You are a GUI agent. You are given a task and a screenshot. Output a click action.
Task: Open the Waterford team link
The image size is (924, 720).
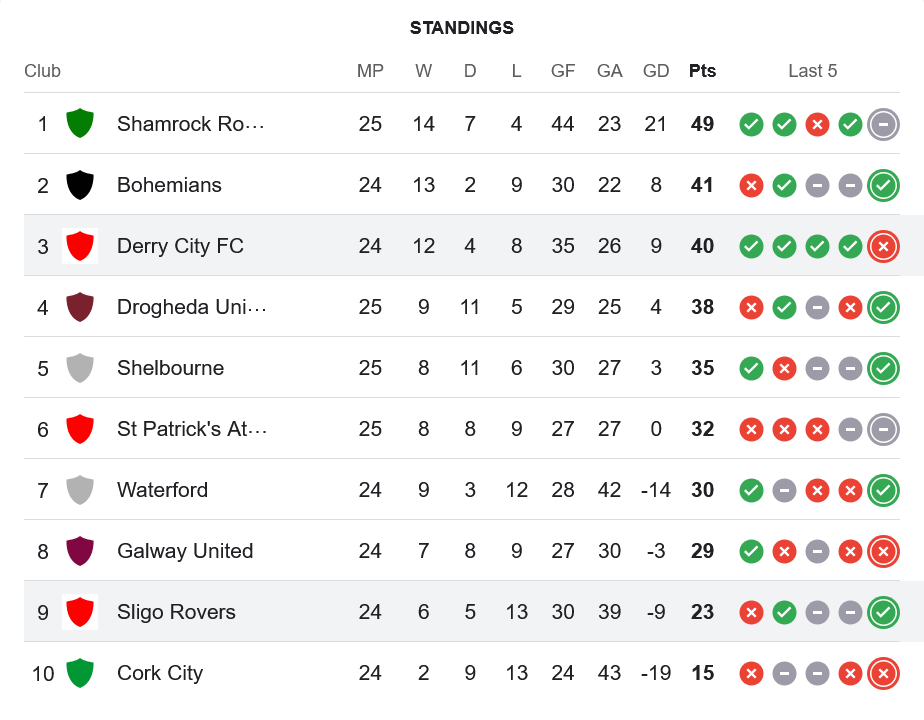click(162, 490)
